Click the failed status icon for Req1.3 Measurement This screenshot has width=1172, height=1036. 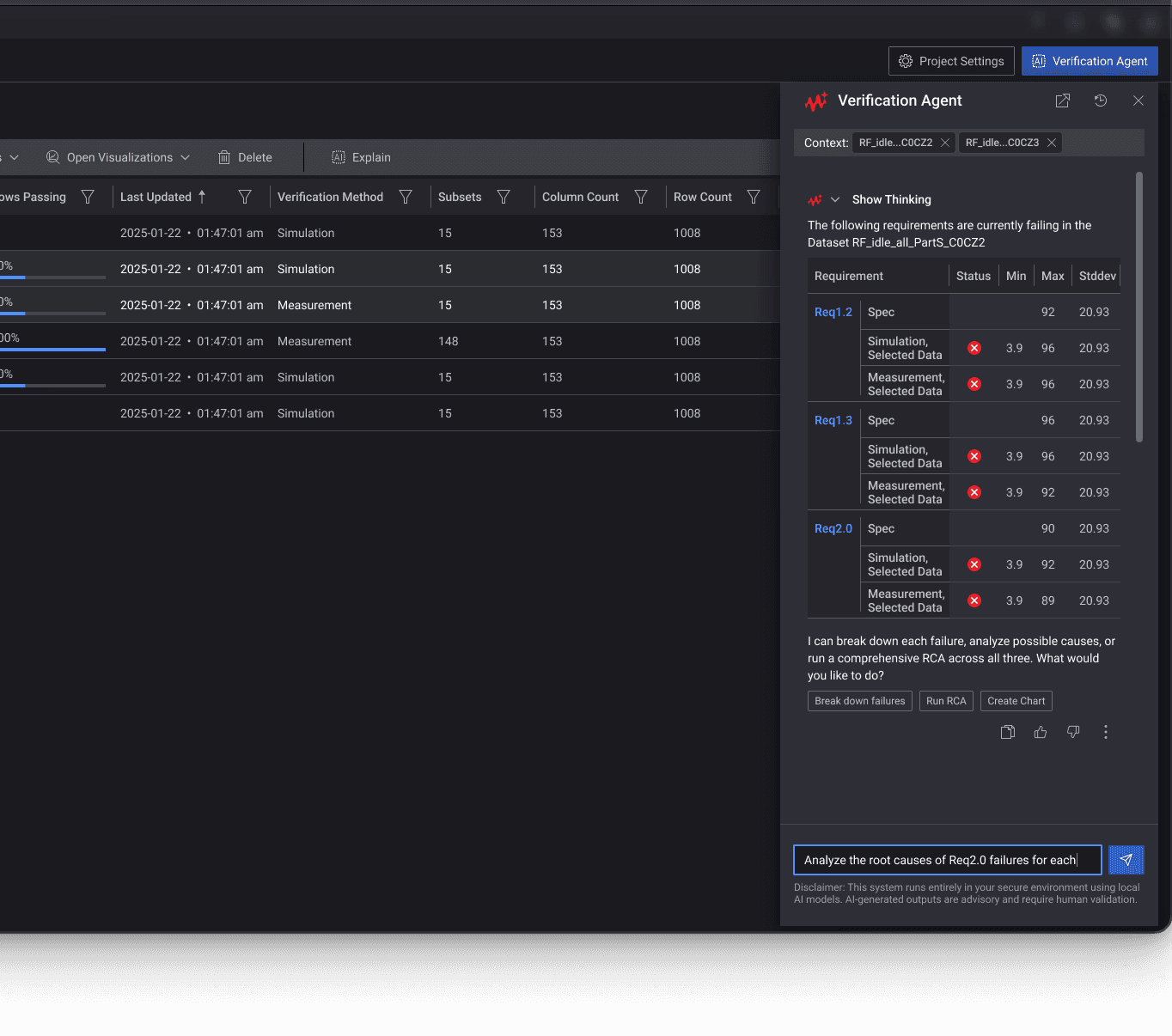[974, 492]
